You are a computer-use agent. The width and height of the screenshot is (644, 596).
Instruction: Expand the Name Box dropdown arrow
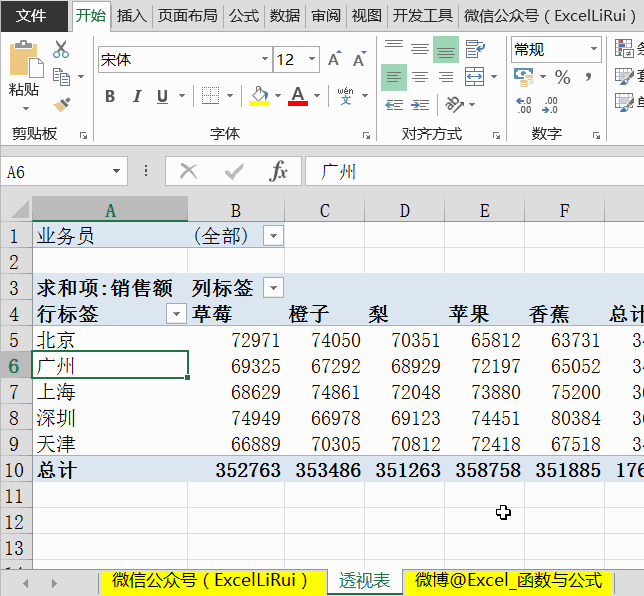pyautogui.click(x=117, y=171)
